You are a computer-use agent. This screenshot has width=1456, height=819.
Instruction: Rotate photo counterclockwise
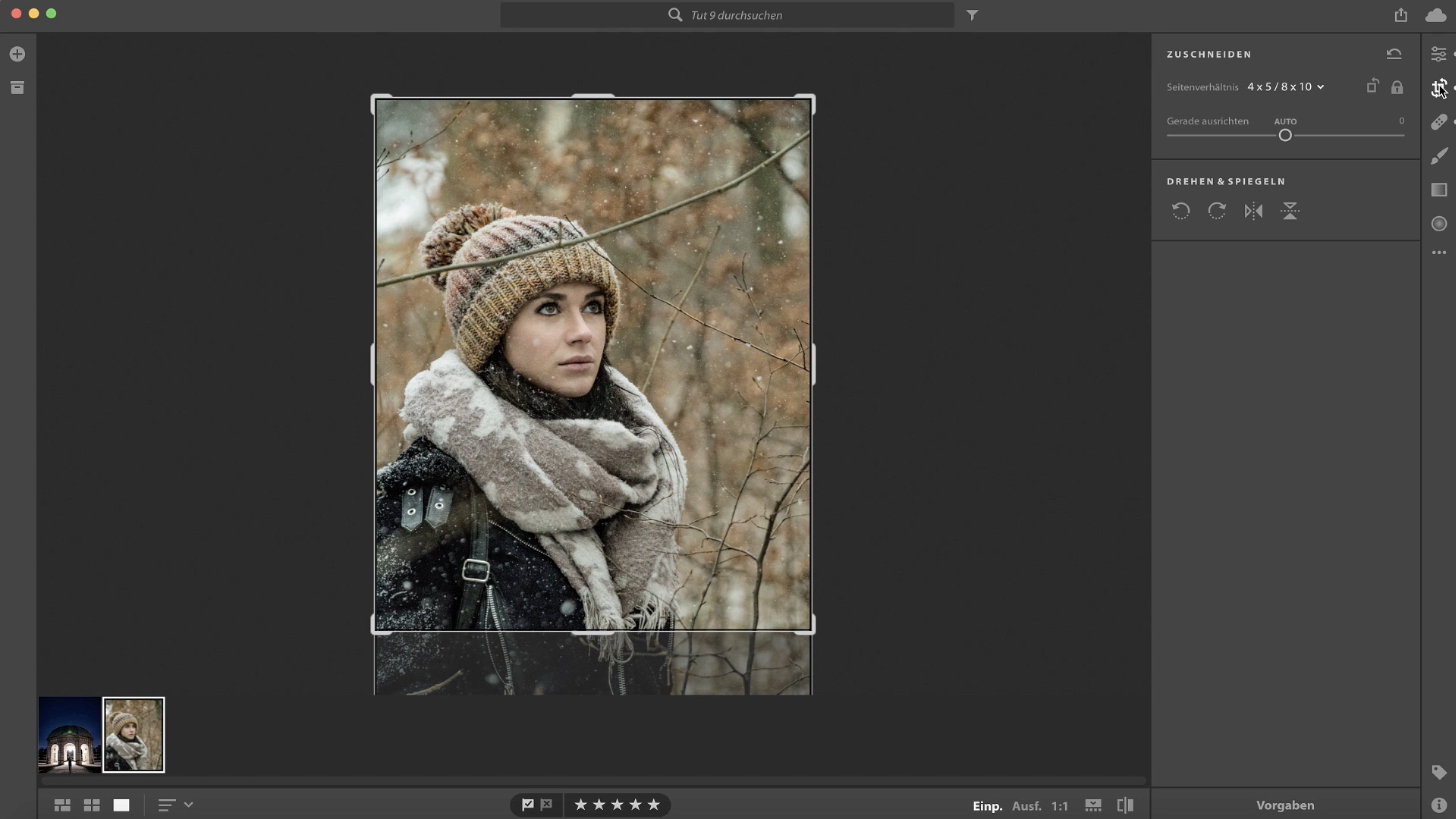(x=1181, y=211)
